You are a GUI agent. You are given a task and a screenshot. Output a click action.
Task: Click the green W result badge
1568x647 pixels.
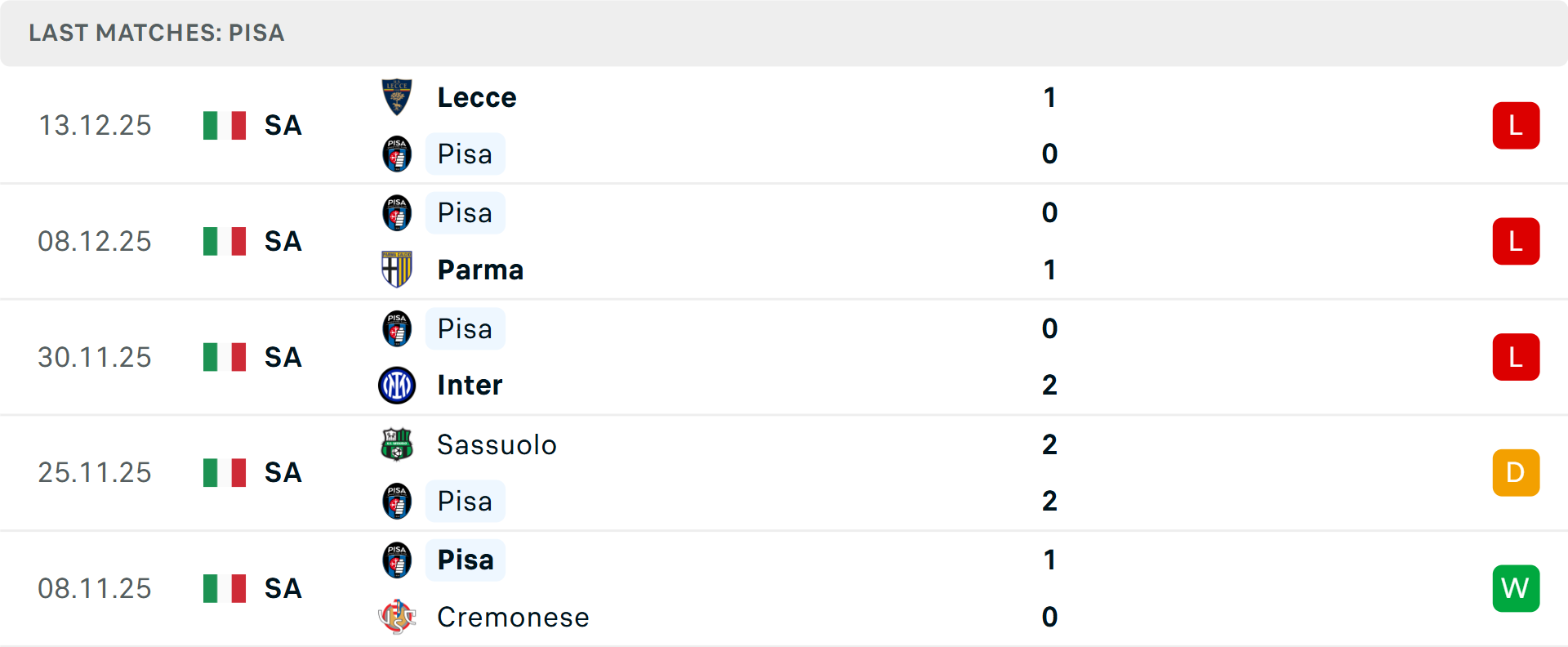click(x=1516, y=588)
